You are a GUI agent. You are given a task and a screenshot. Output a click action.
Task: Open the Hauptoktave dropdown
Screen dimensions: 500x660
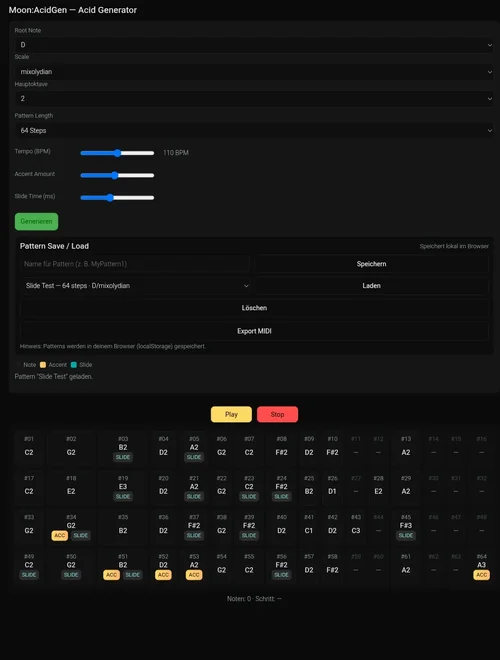click(x=254, y=98)
